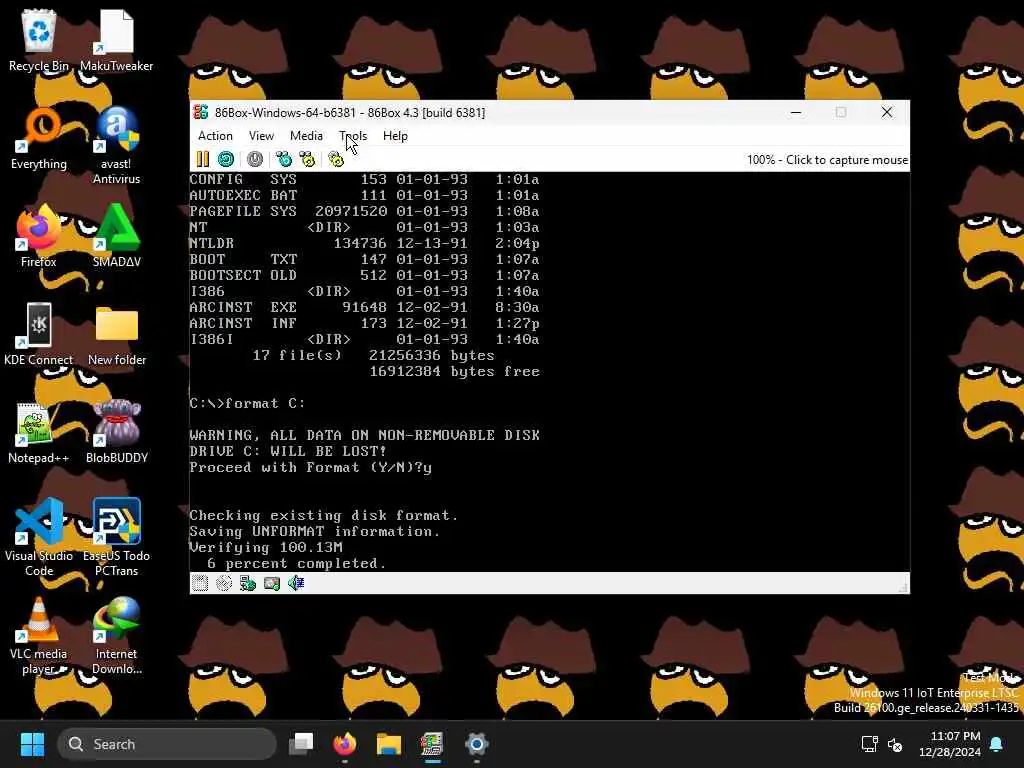Open the View menu in 86Box
1024x768 pixels.
(261, 136)
